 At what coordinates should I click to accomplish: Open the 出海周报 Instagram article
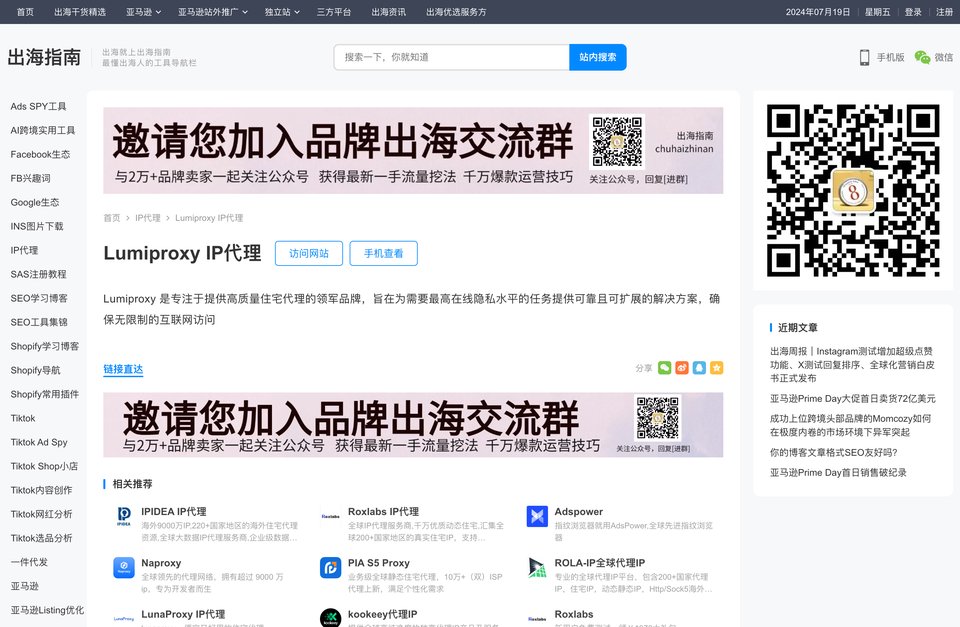(852, 364)
